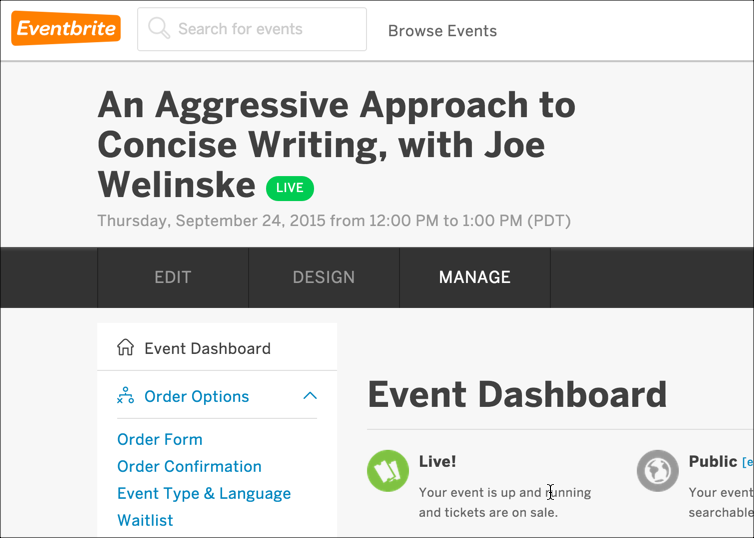Switch to the DESIGN tab
This screenshot has height=538, width=754.
tap(323, 277)
